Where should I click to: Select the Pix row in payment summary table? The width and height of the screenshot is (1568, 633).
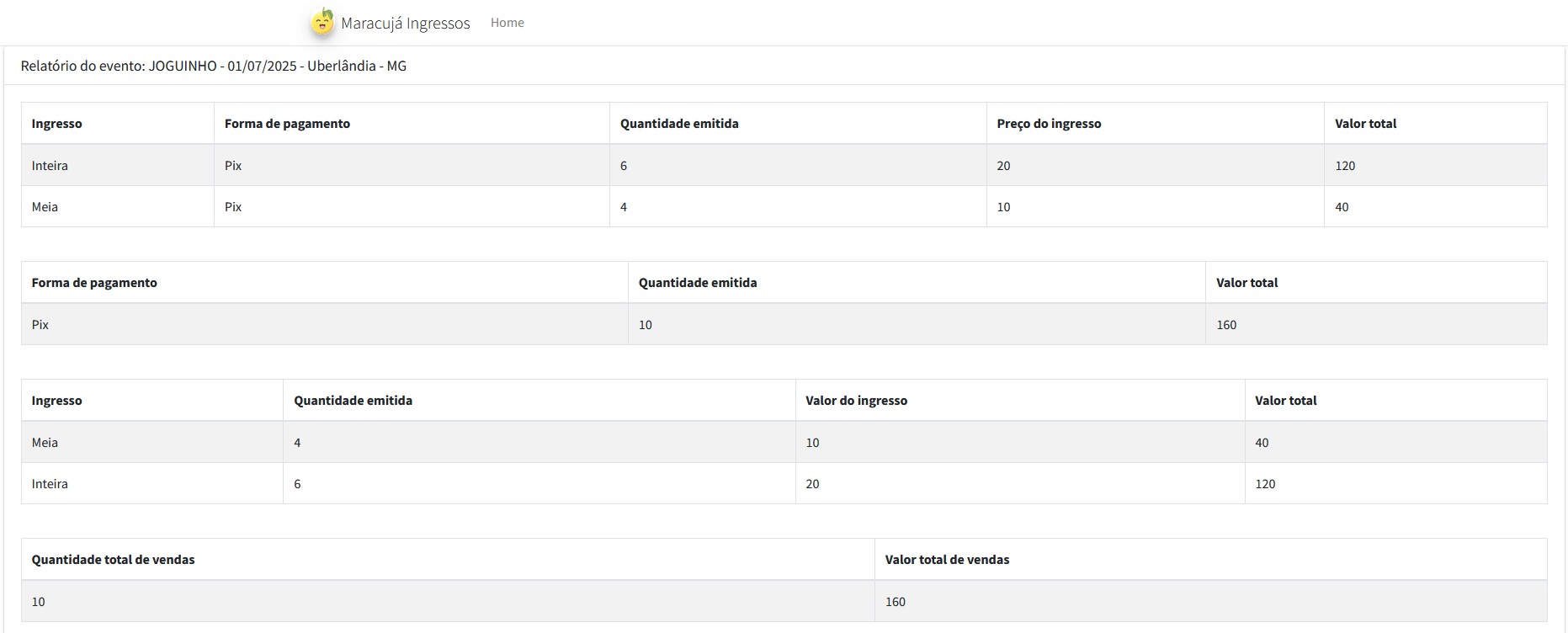tap(40, 325)
